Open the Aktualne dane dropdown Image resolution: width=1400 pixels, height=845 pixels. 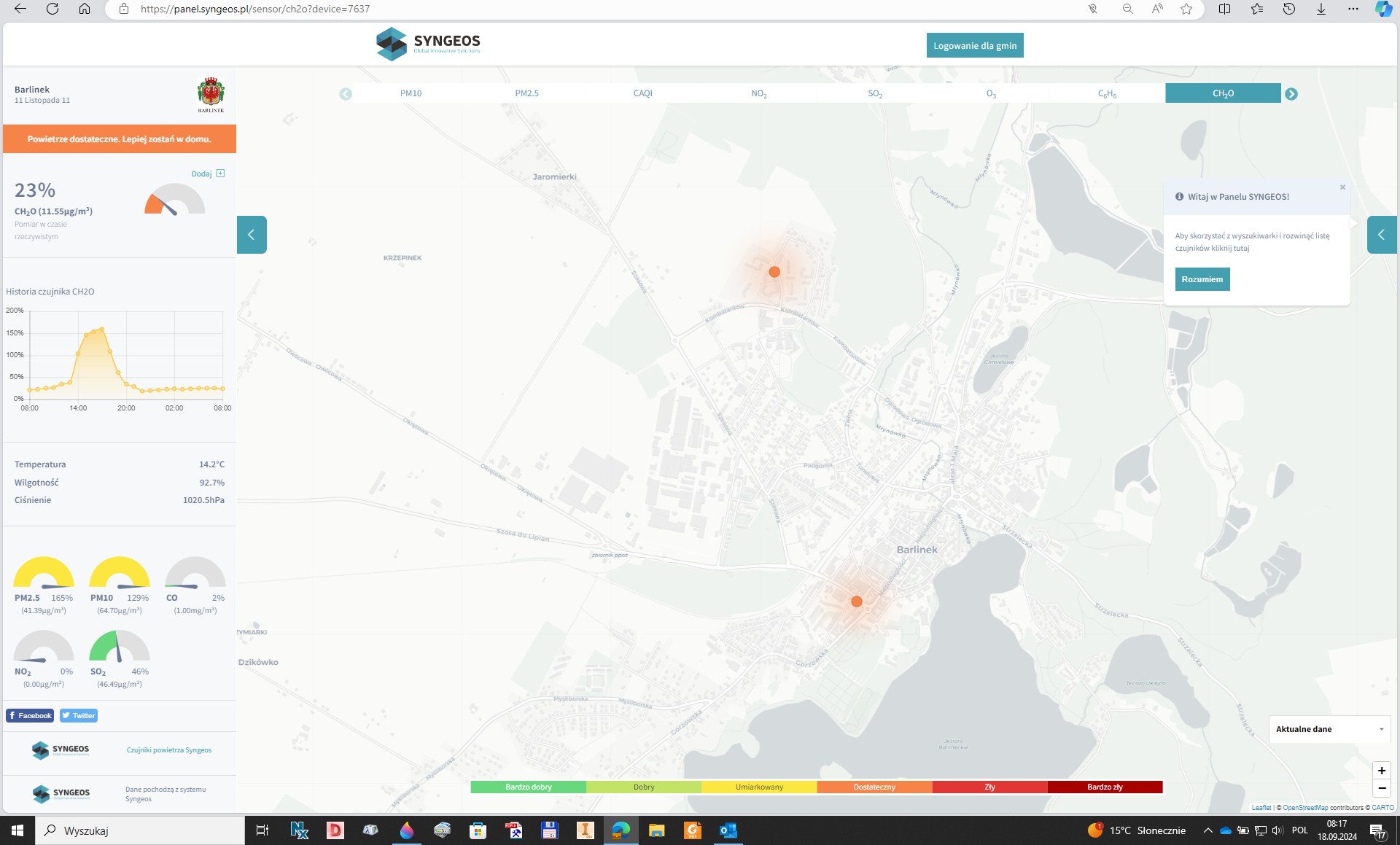pos(1329,729)
